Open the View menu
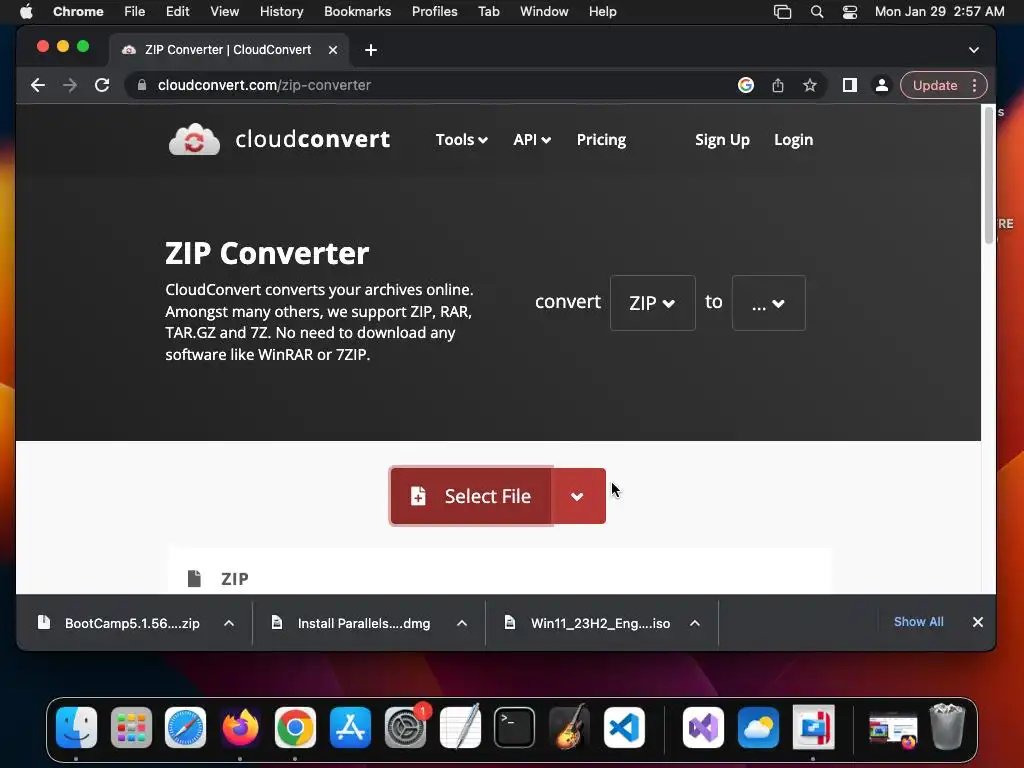 coord(224,12)
